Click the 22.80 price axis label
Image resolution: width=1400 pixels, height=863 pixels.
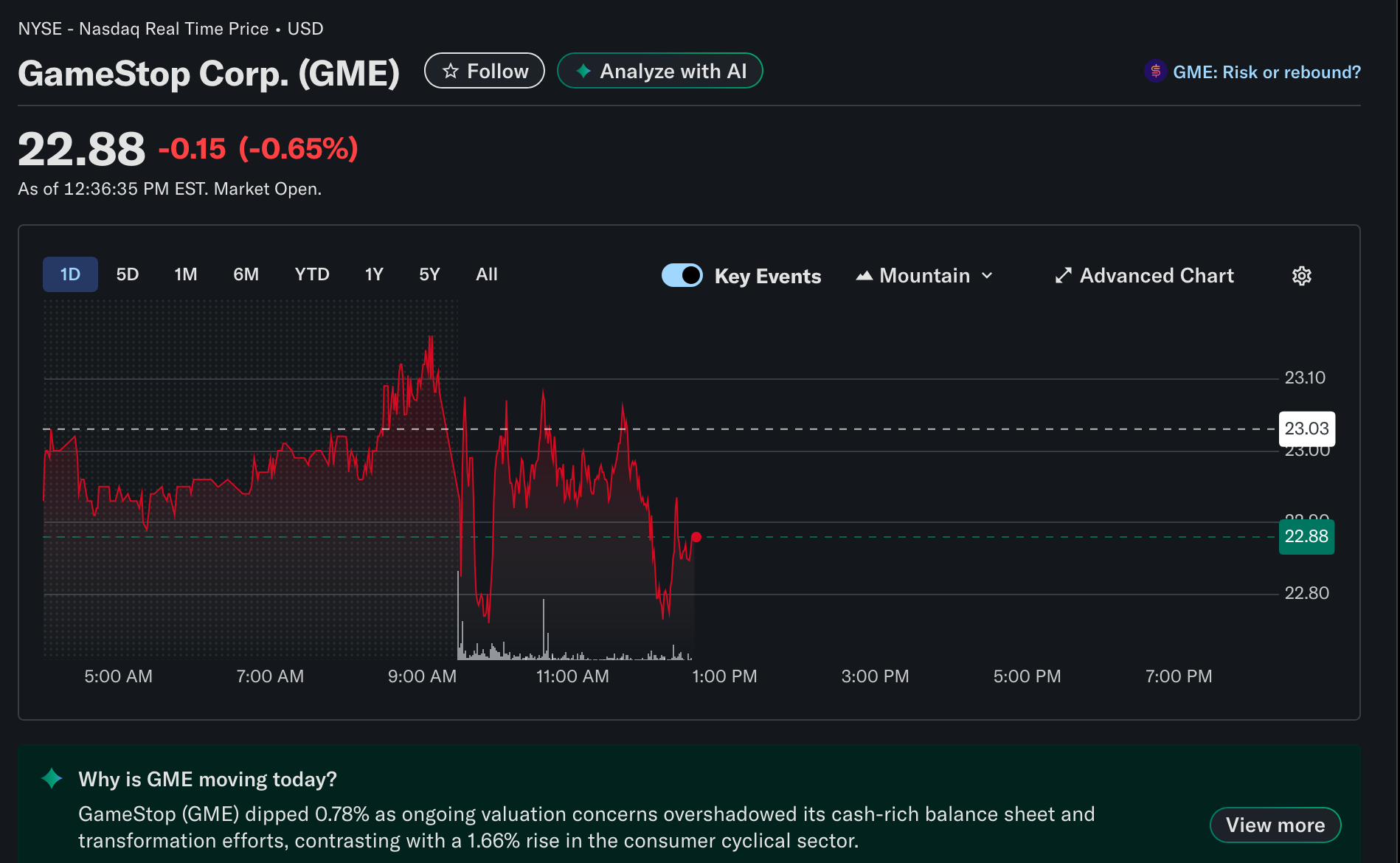click(x=1306, y=593)
